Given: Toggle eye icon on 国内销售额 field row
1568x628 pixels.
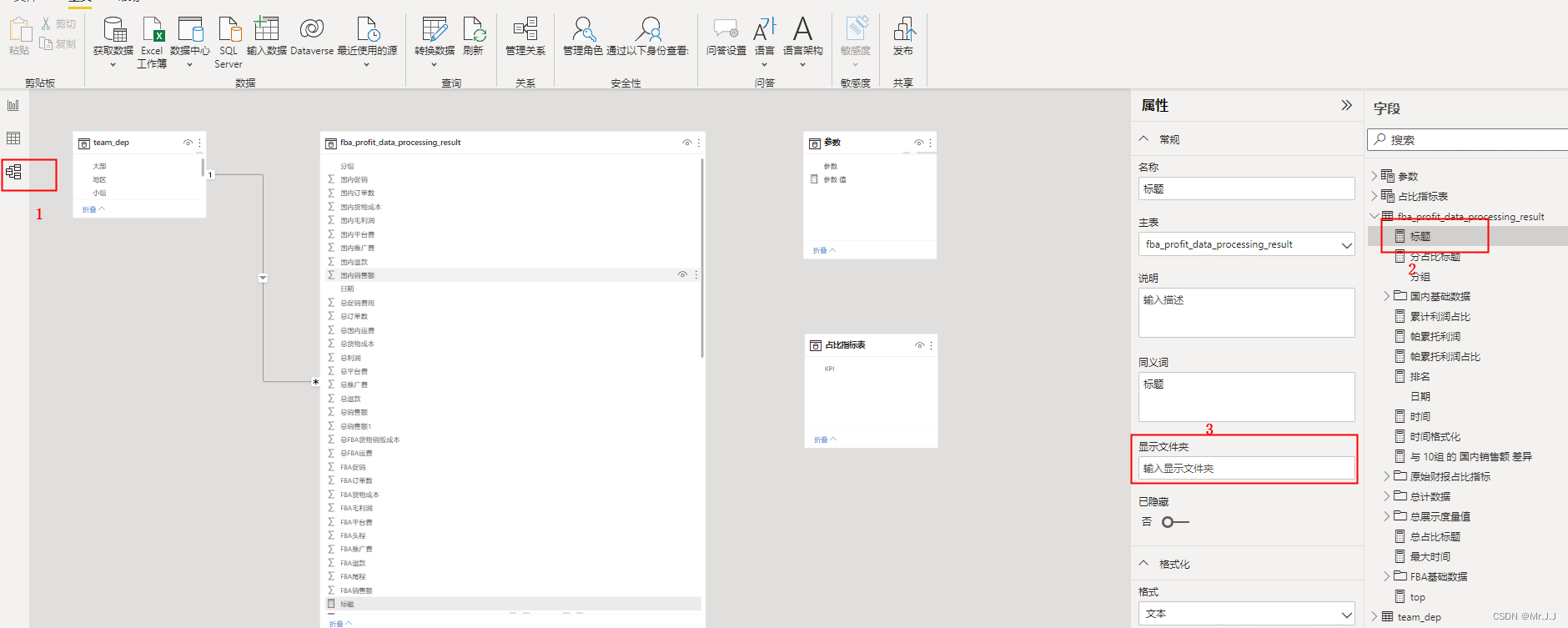Looking at the screenshot, I should 682,274.
